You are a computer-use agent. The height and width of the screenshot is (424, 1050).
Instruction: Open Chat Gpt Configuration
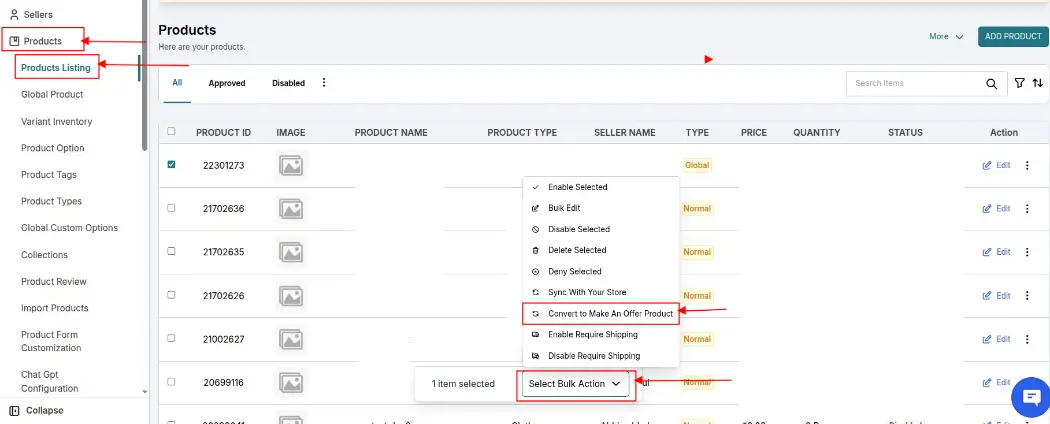(50, 382)
